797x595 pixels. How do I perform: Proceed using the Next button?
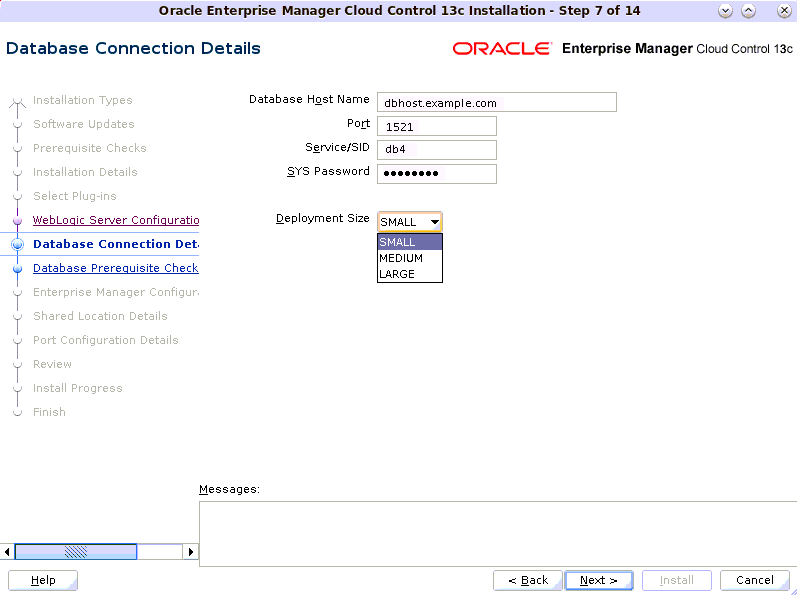599,580
